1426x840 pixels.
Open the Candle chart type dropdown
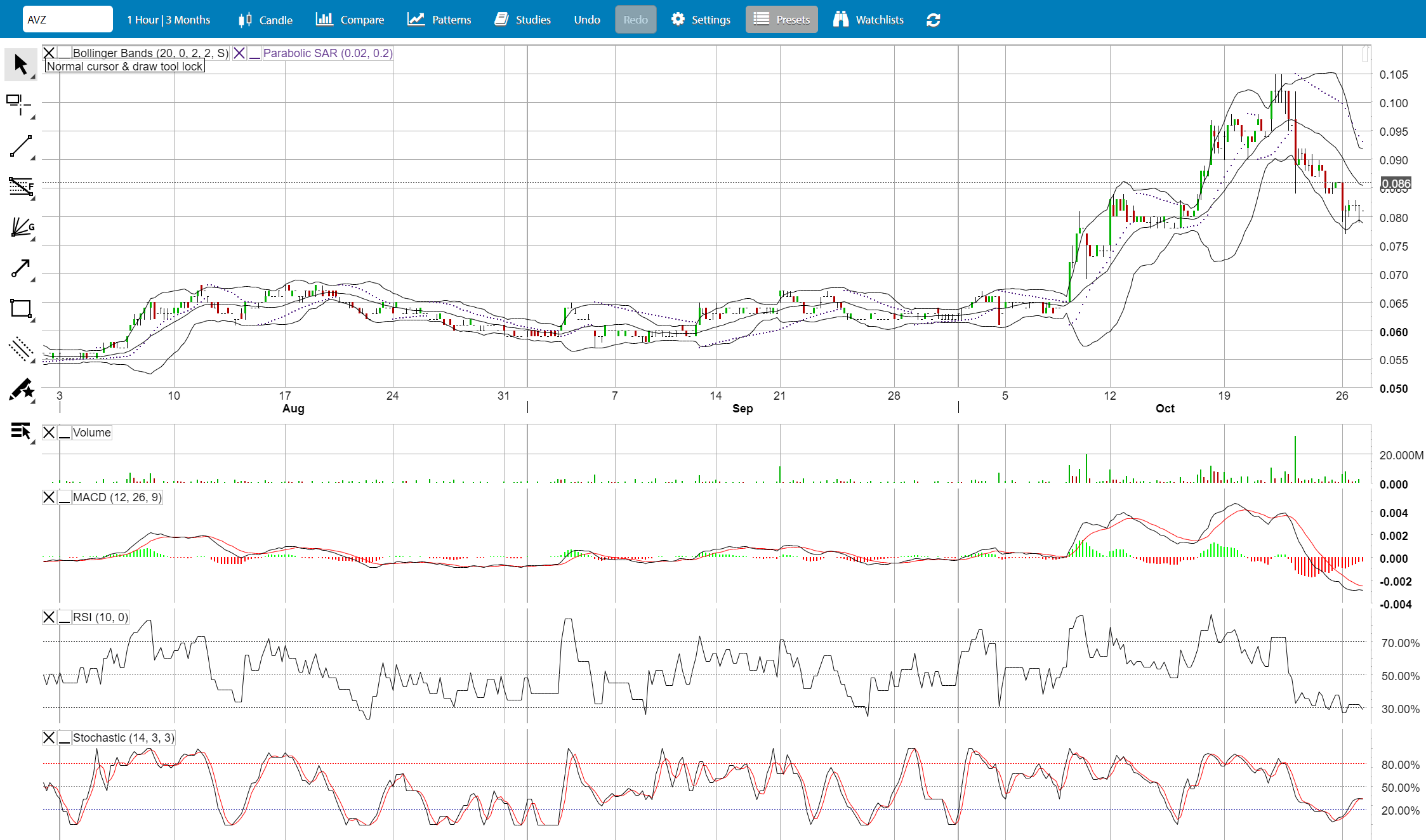point(266,20)
